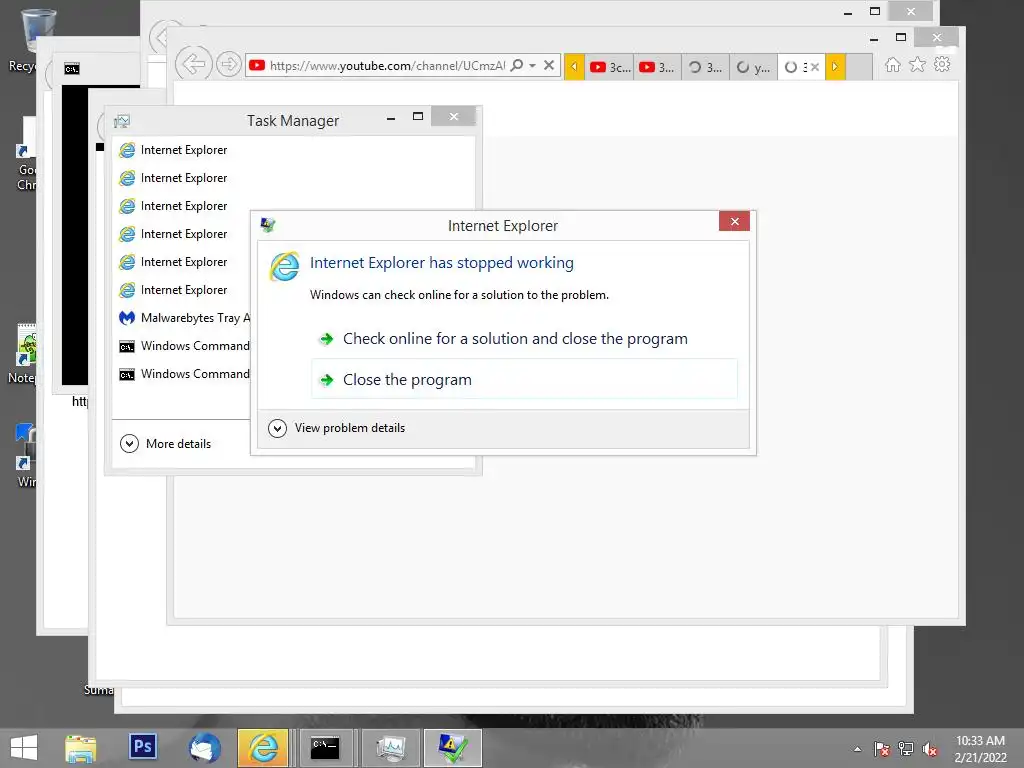Viewport: 1024px width, 768px height.
Task: Open the Tools gear menu in Internet Explorer
Action: (x=942, y=65)
